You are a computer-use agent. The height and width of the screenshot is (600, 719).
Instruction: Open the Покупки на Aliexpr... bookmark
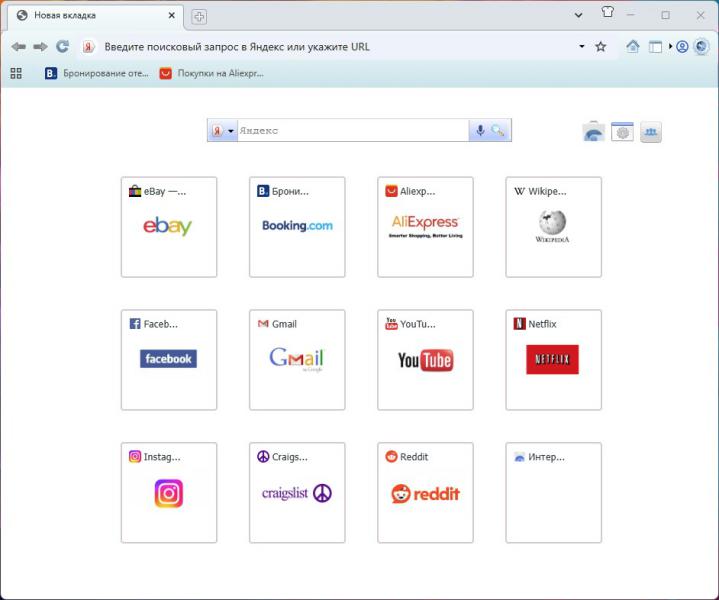[211, 73]
